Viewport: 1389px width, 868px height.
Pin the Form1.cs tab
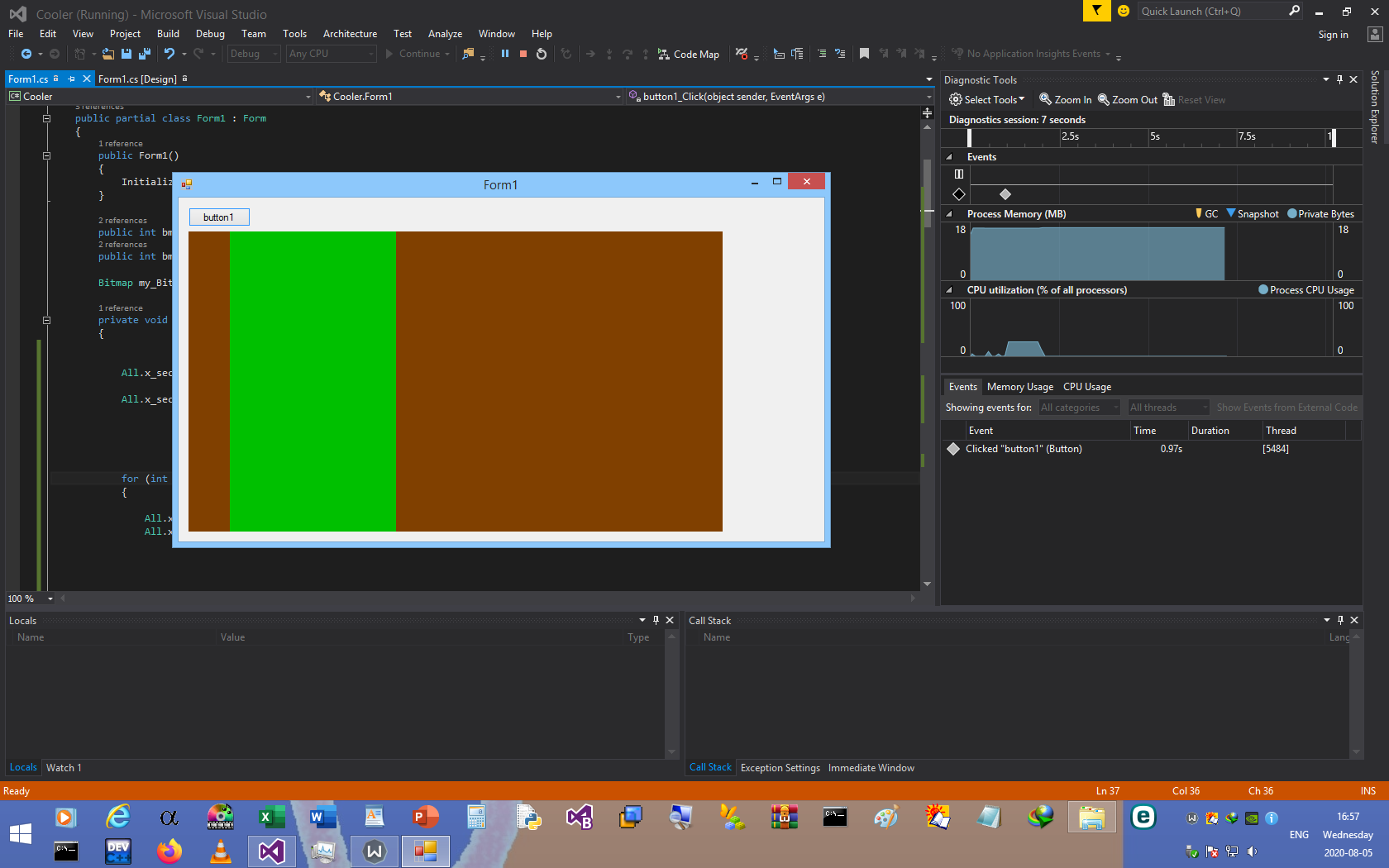tap(72, 79)
